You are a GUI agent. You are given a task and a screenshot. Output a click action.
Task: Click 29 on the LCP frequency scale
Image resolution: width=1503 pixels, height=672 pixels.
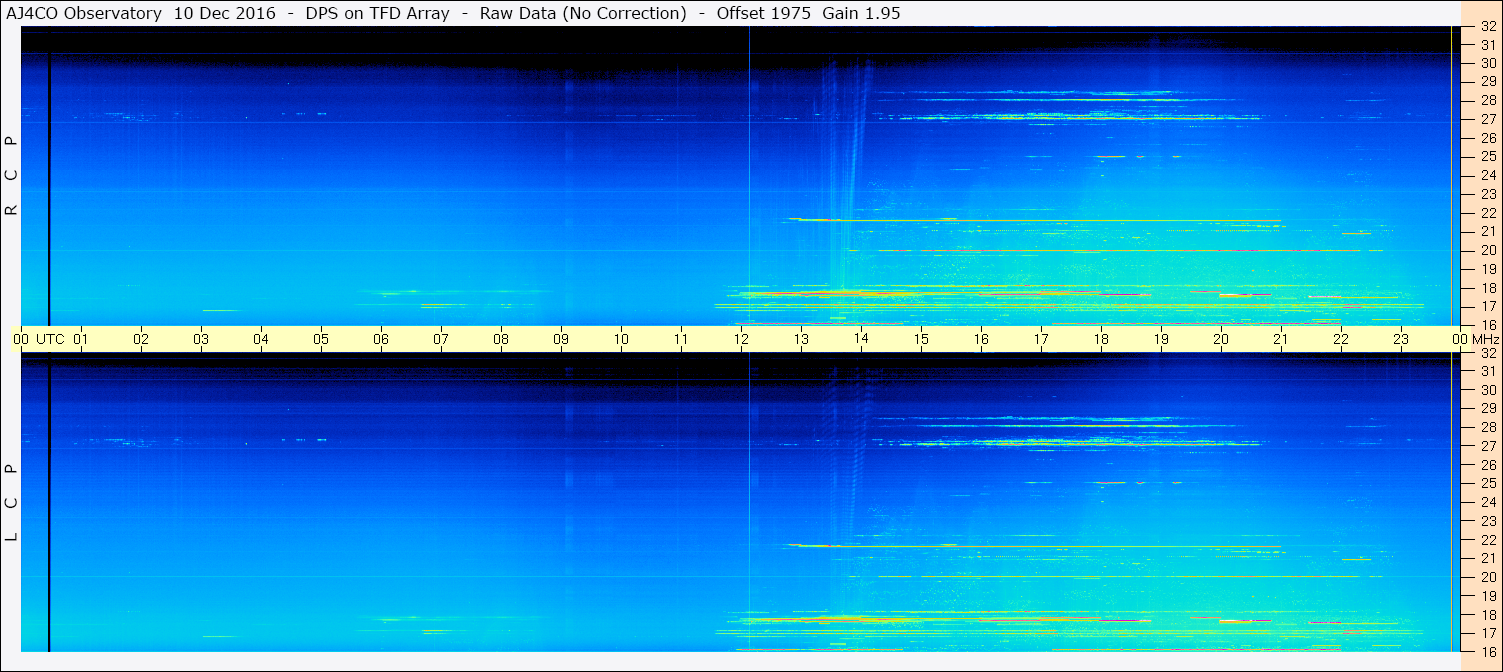coord(1488,408)
